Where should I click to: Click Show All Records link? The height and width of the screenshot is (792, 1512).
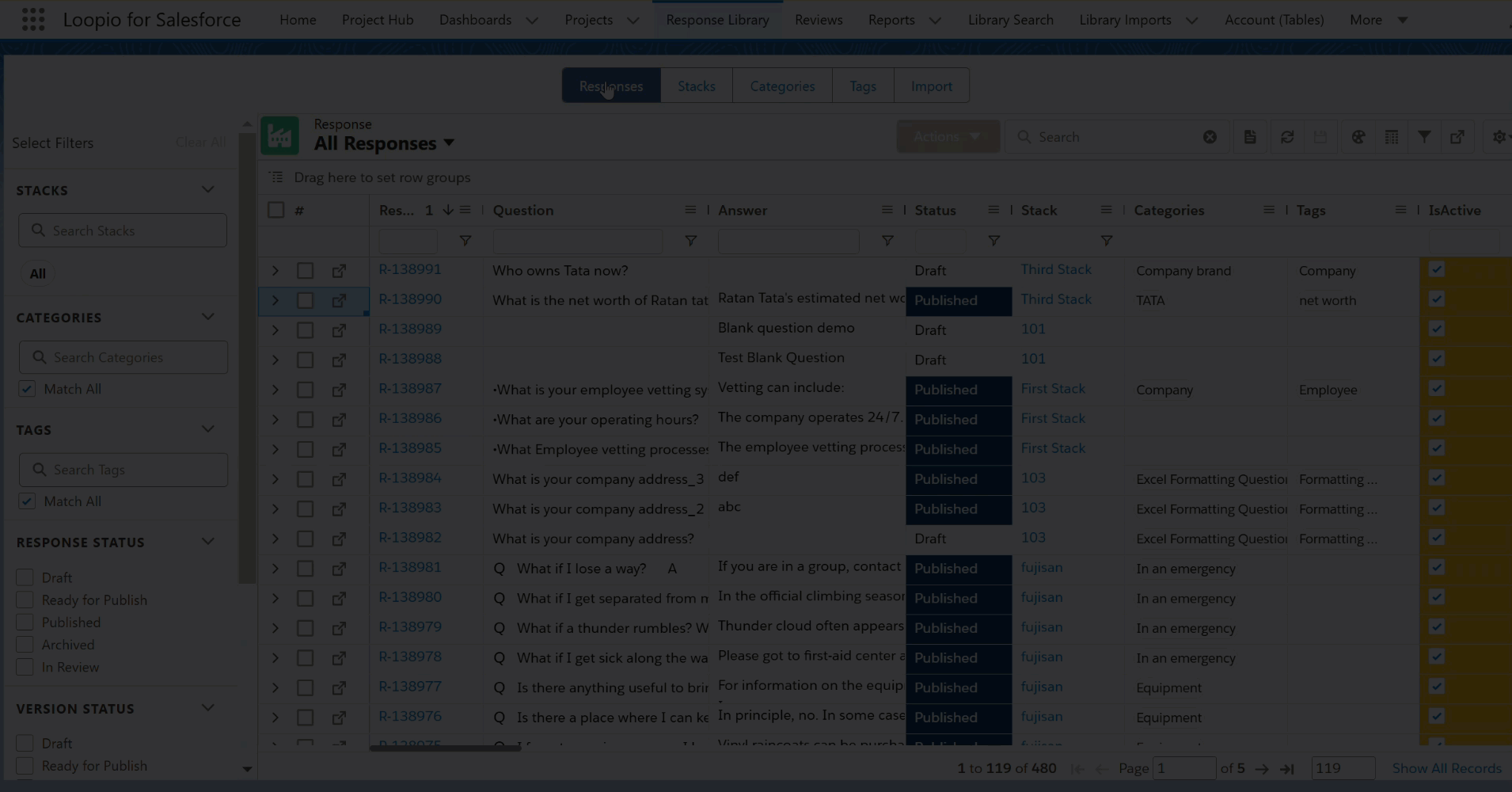(1447, 768)
